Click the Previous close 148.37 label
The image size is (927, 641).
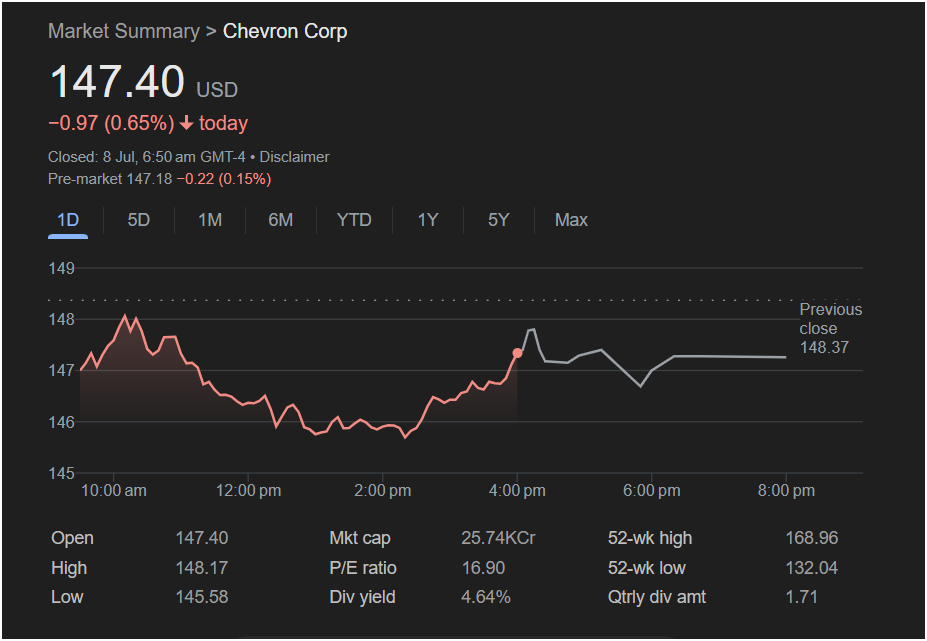831,328
